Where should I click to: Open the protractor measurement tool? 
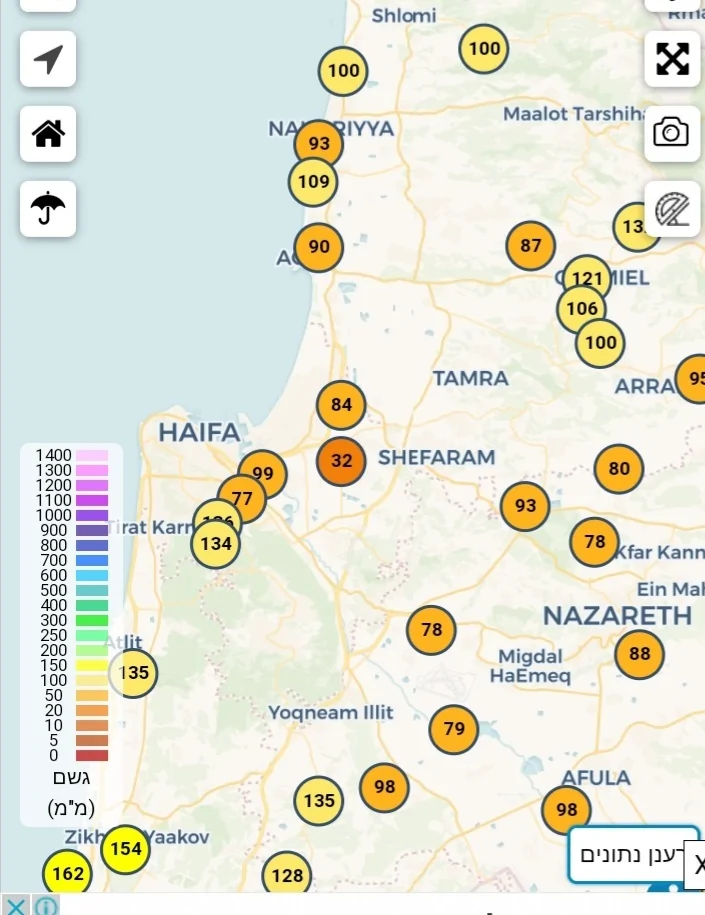(671, 208)
